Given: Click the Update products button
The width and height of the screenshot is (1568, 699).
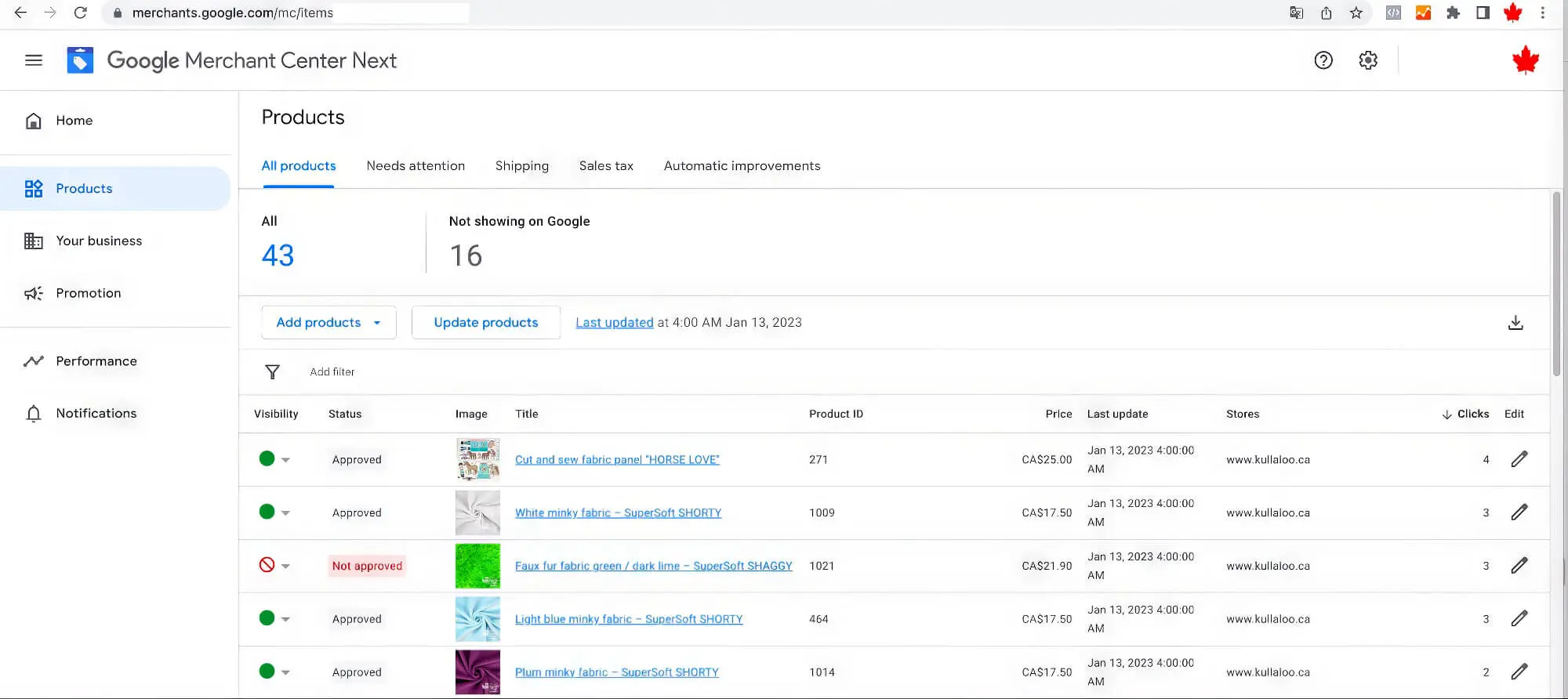Looking at the screenshot, I should point(485,323).
